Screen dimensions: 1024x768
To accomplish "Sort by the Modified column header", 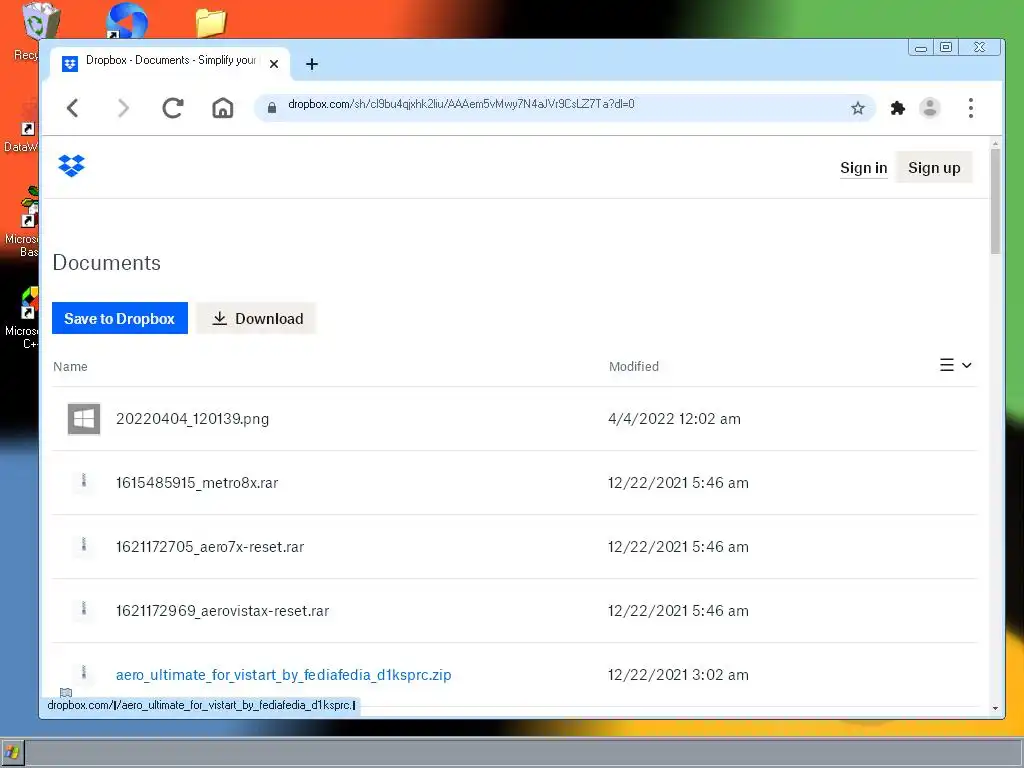I will tap(633, 366).
